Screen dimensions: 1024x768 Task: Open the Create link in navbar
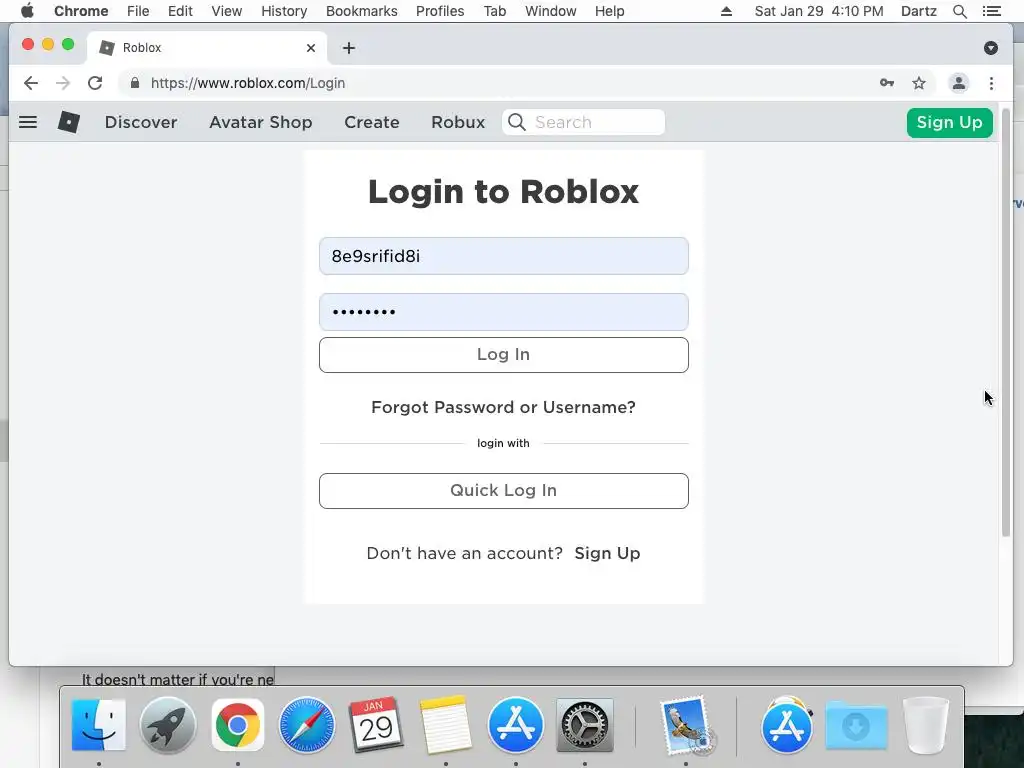372,122
